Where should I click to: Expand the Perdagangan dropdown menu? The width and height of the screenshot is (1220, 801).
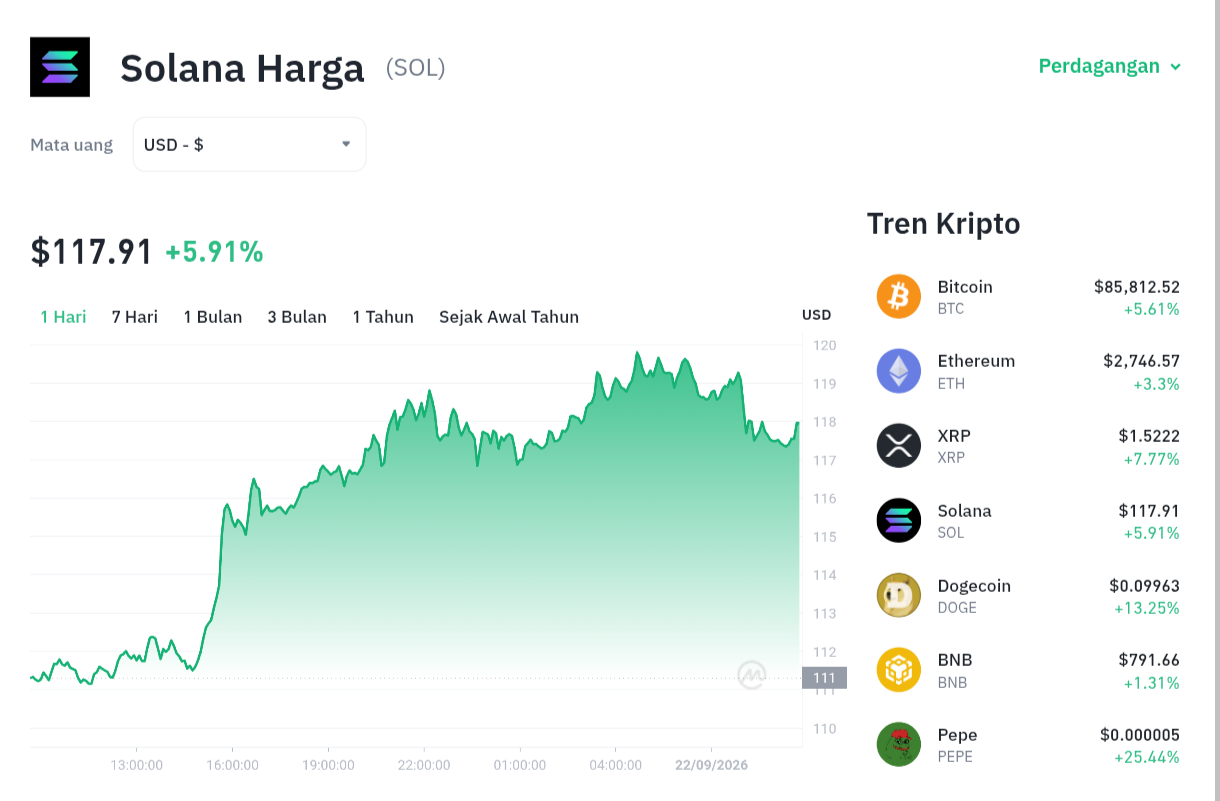(1110, 66)
